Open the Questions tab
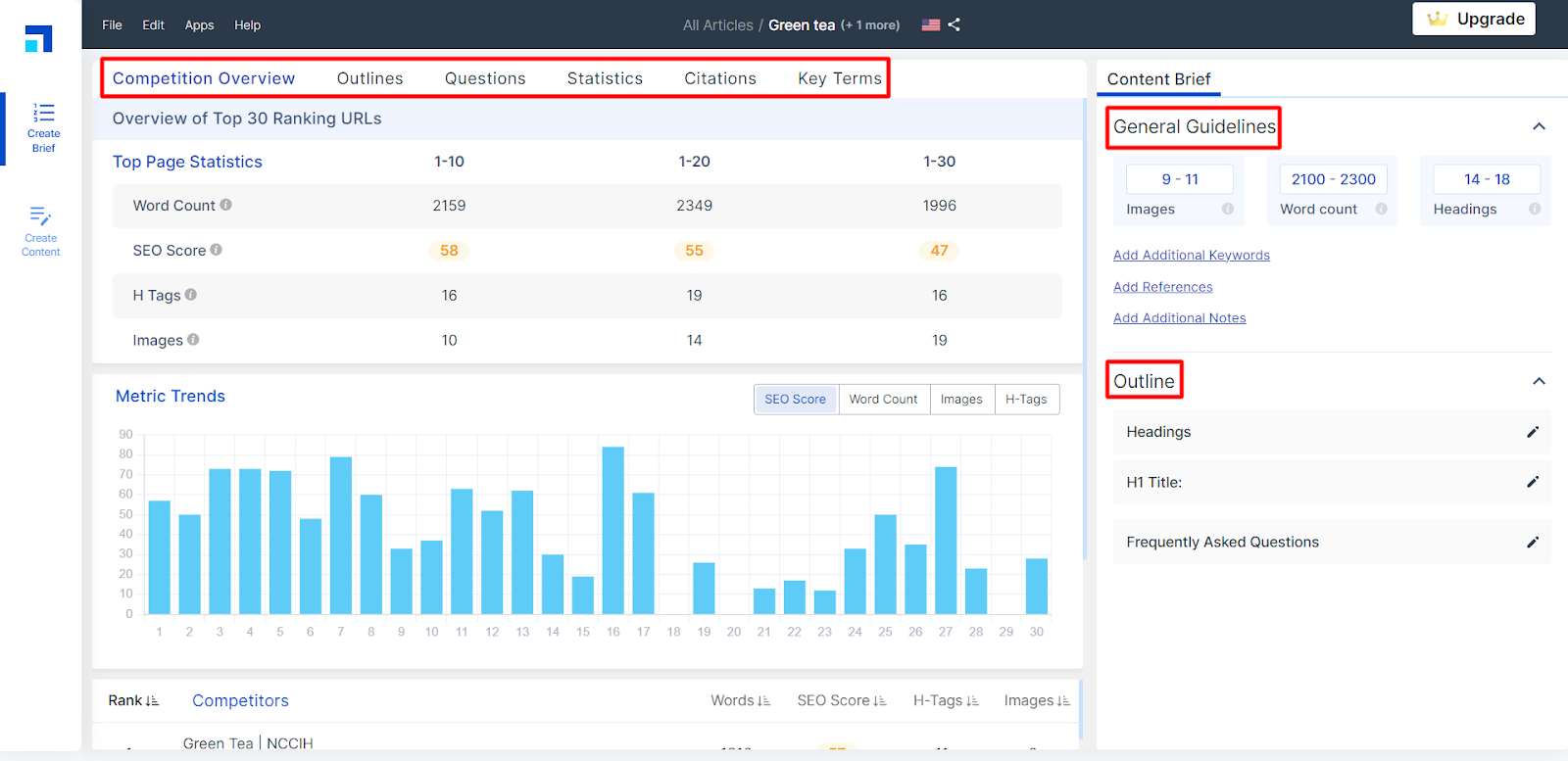1568x761 pixels. (x=485, y=78)
